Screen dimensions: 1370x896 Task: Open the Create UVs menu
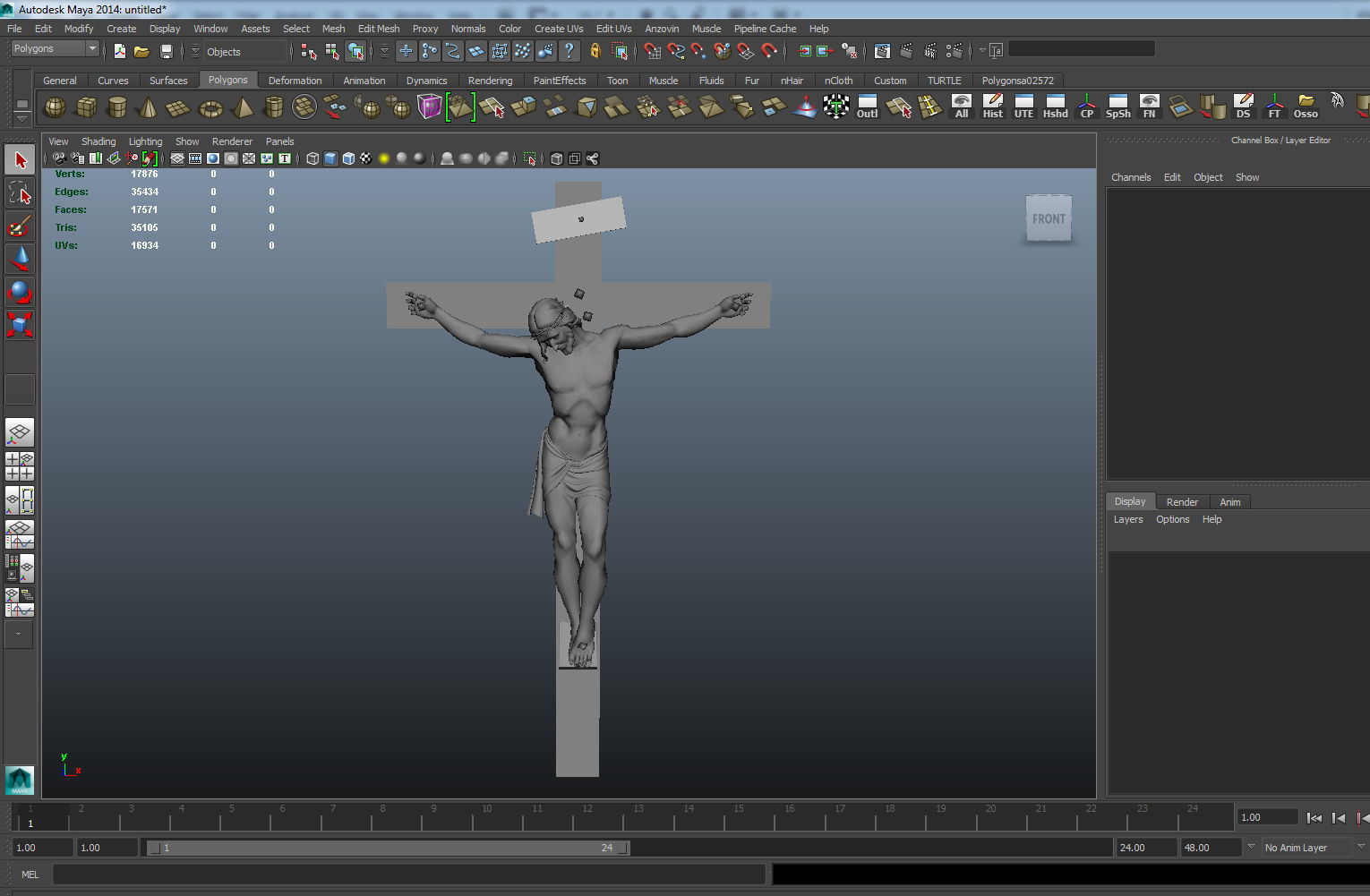[559, 29]
